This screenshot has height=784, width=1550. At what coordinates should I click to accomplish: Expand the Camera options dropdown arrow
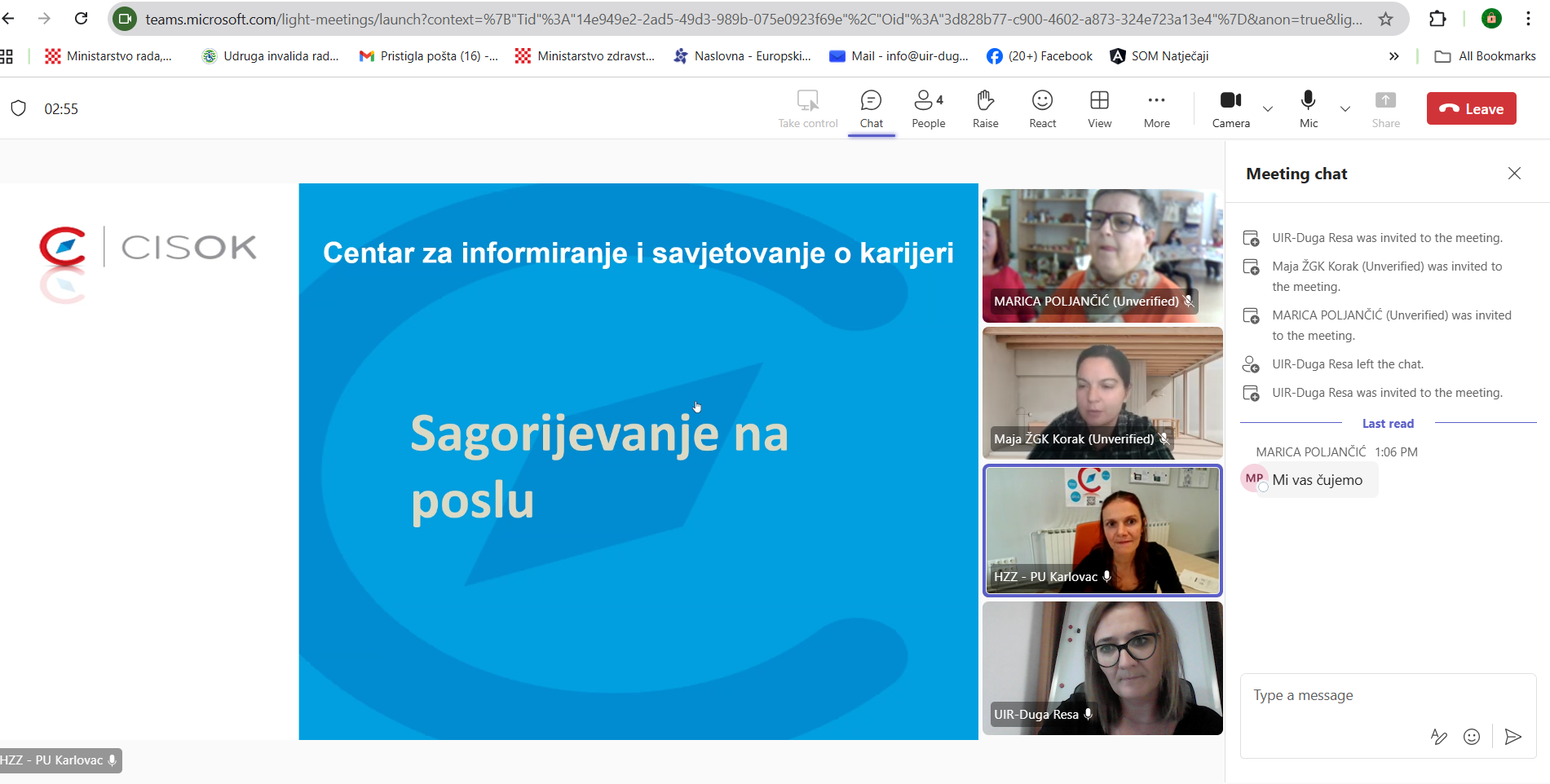pos(1267,109)
